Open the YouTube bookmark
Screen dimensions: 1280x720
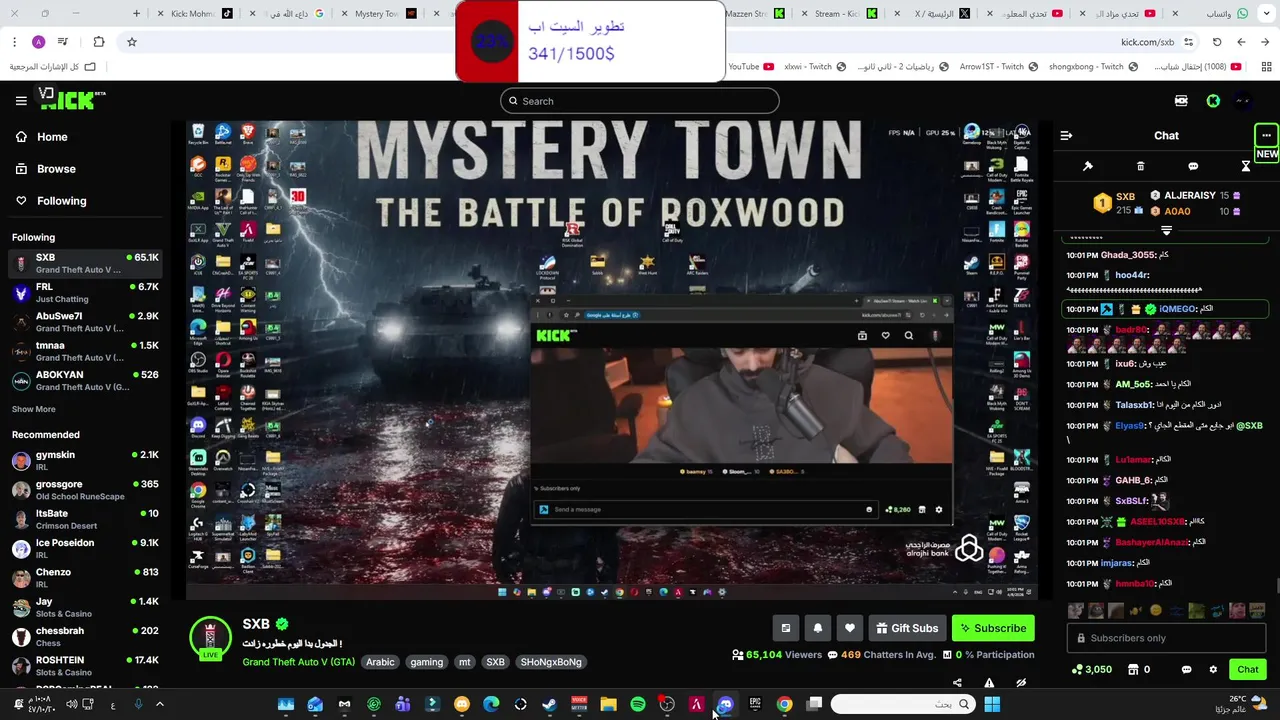click(751, 67)
